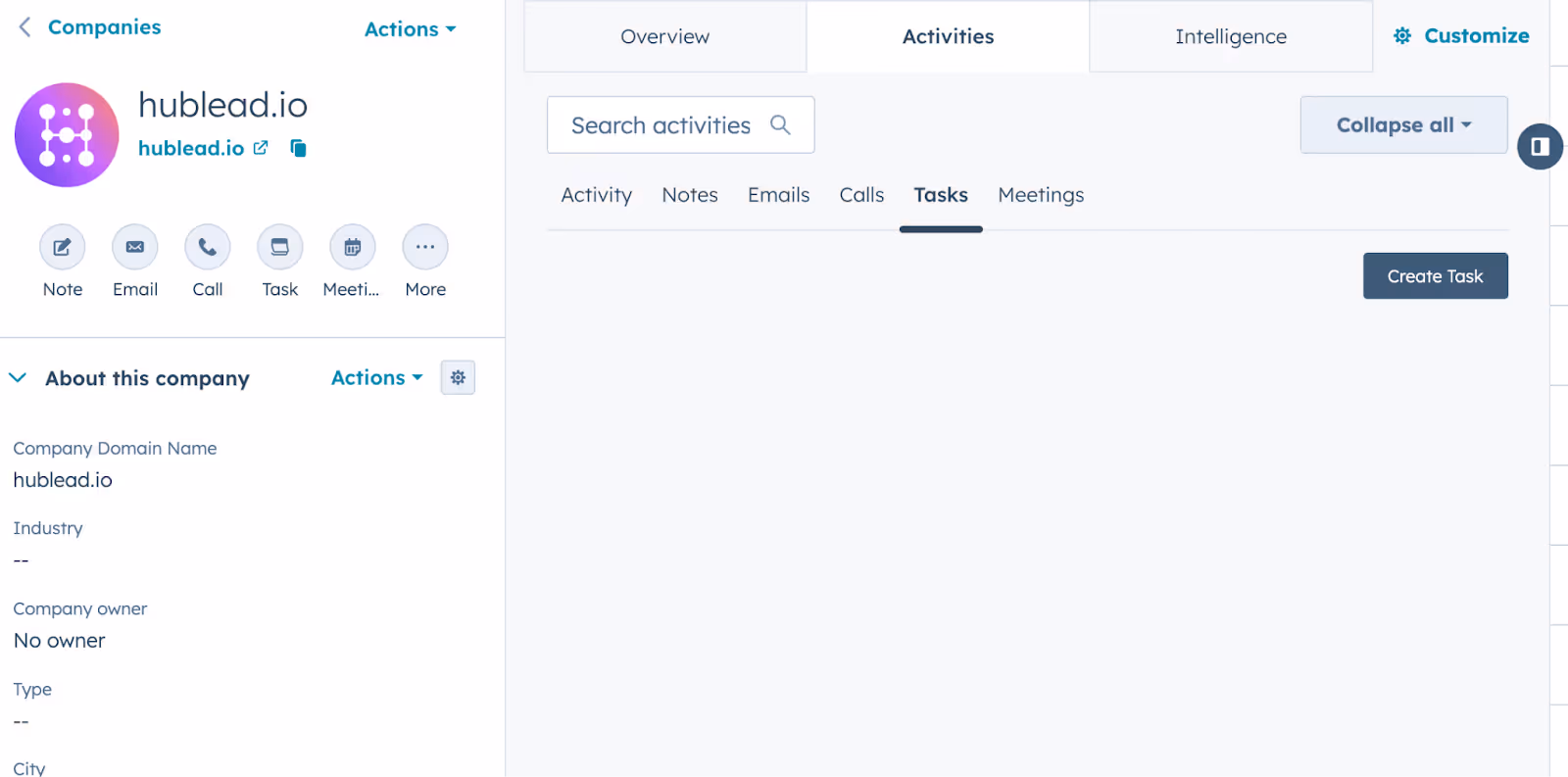This screenshot has height=777, width=1568.
Task: Collapse the About this company section
Action: [18, 377]
